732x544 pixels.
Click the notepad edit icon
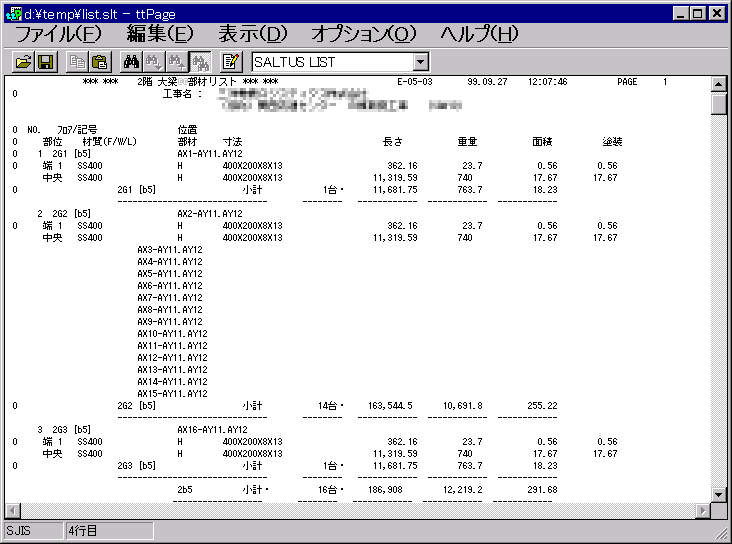pos(231,62)
